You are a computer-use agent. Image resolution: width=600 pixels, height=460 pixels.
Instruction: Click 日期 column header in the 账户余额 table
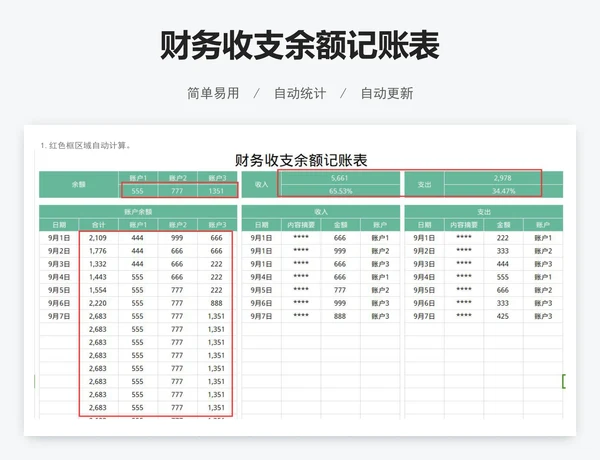click(59, 225)
